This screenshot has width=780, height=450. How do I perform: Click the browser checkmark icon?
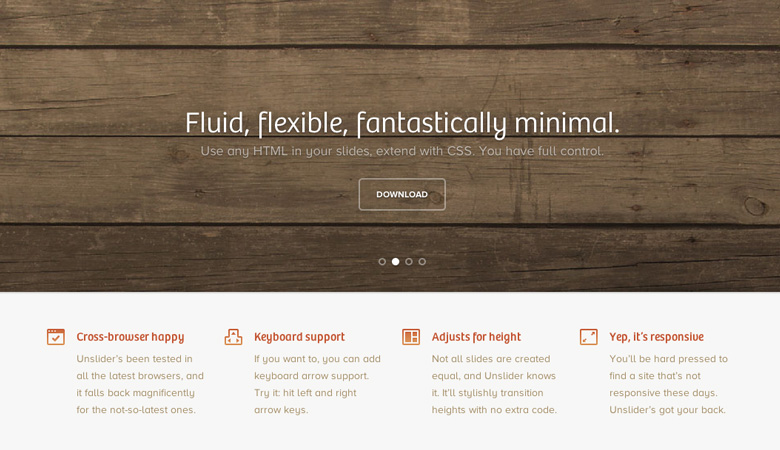(x=56, y=337)
